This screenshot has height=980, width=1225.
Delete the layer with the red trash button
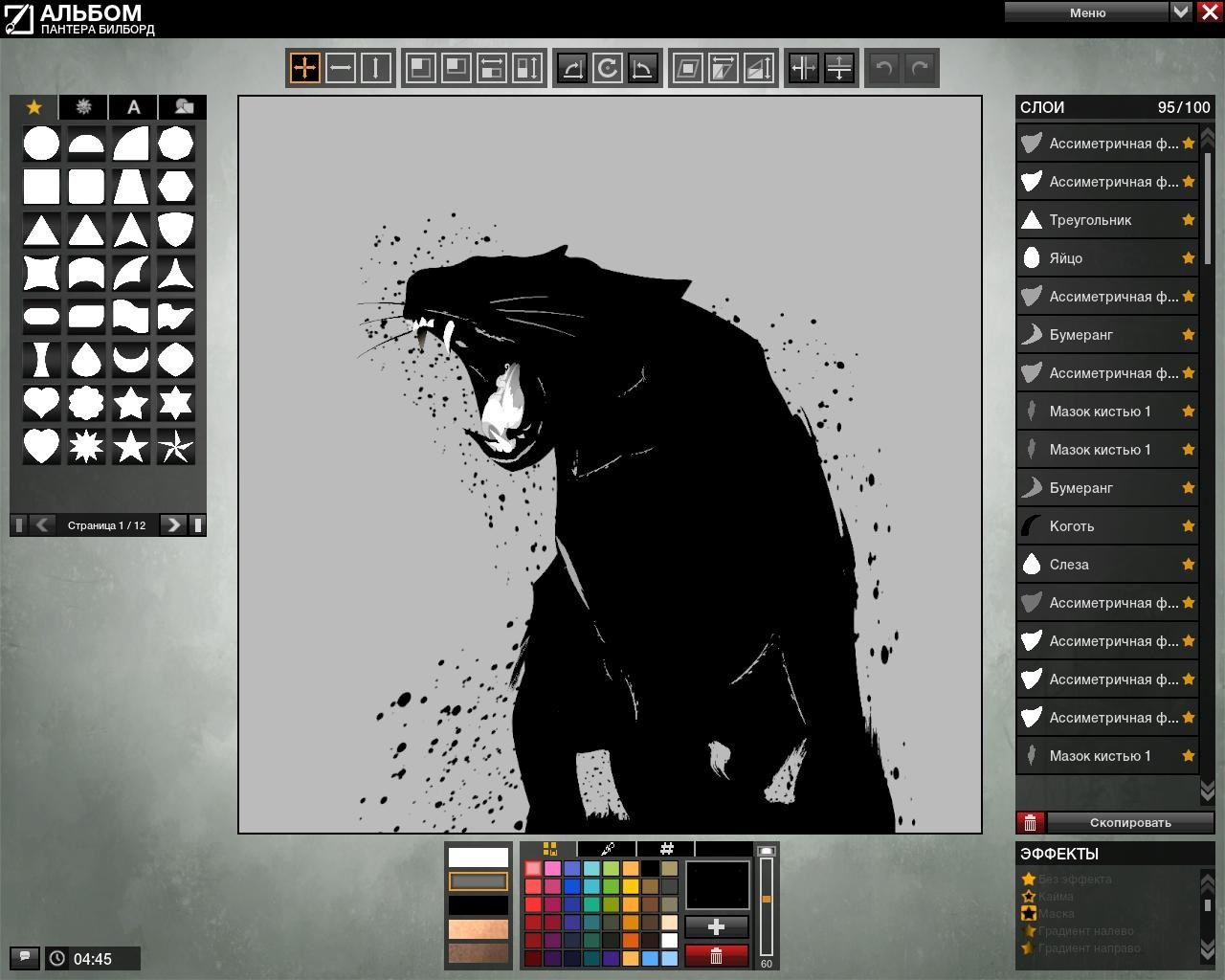pos(1030,822)
